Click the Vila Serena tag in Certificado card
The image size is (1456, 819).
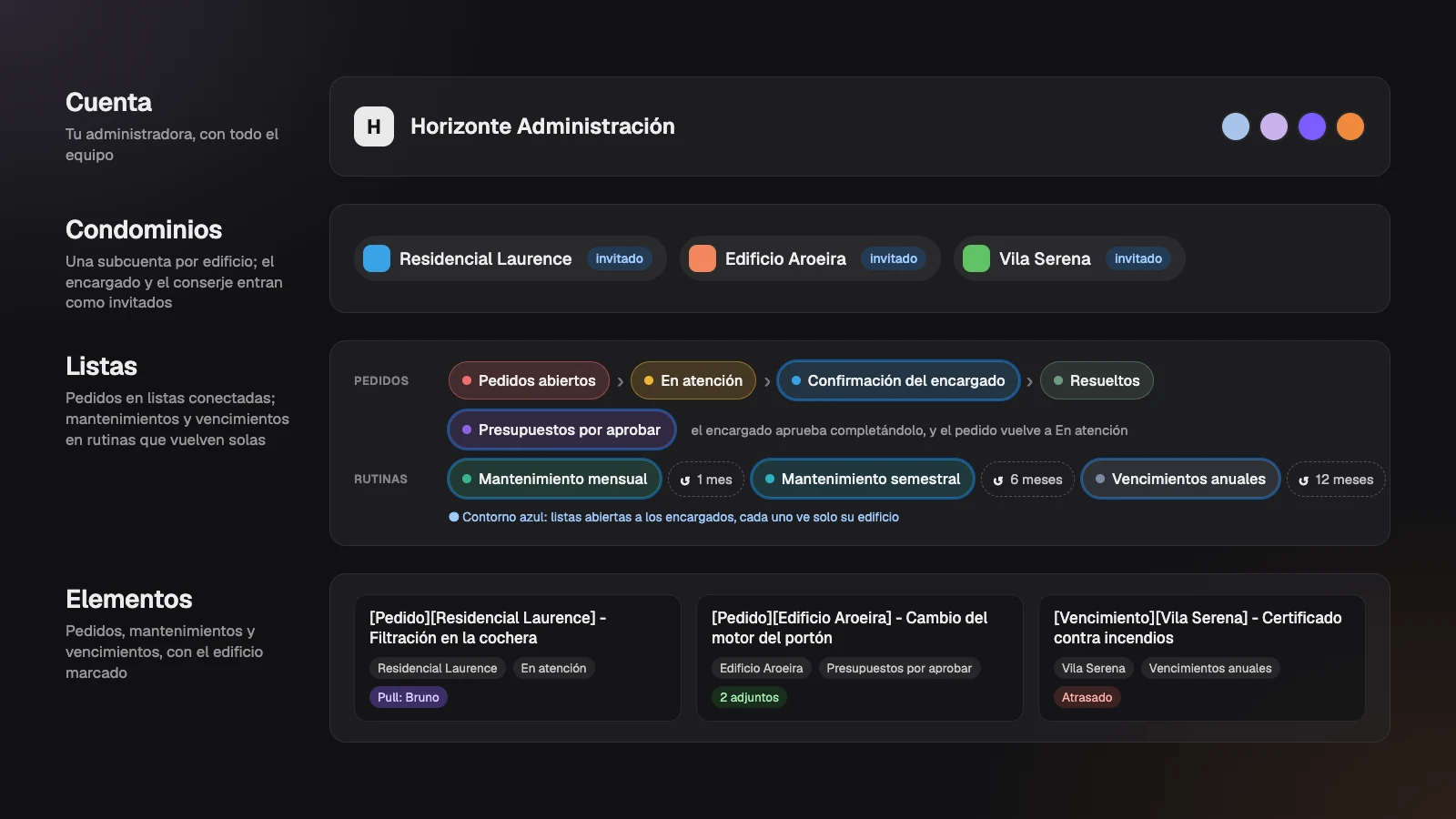click(x=1094, y=668)
